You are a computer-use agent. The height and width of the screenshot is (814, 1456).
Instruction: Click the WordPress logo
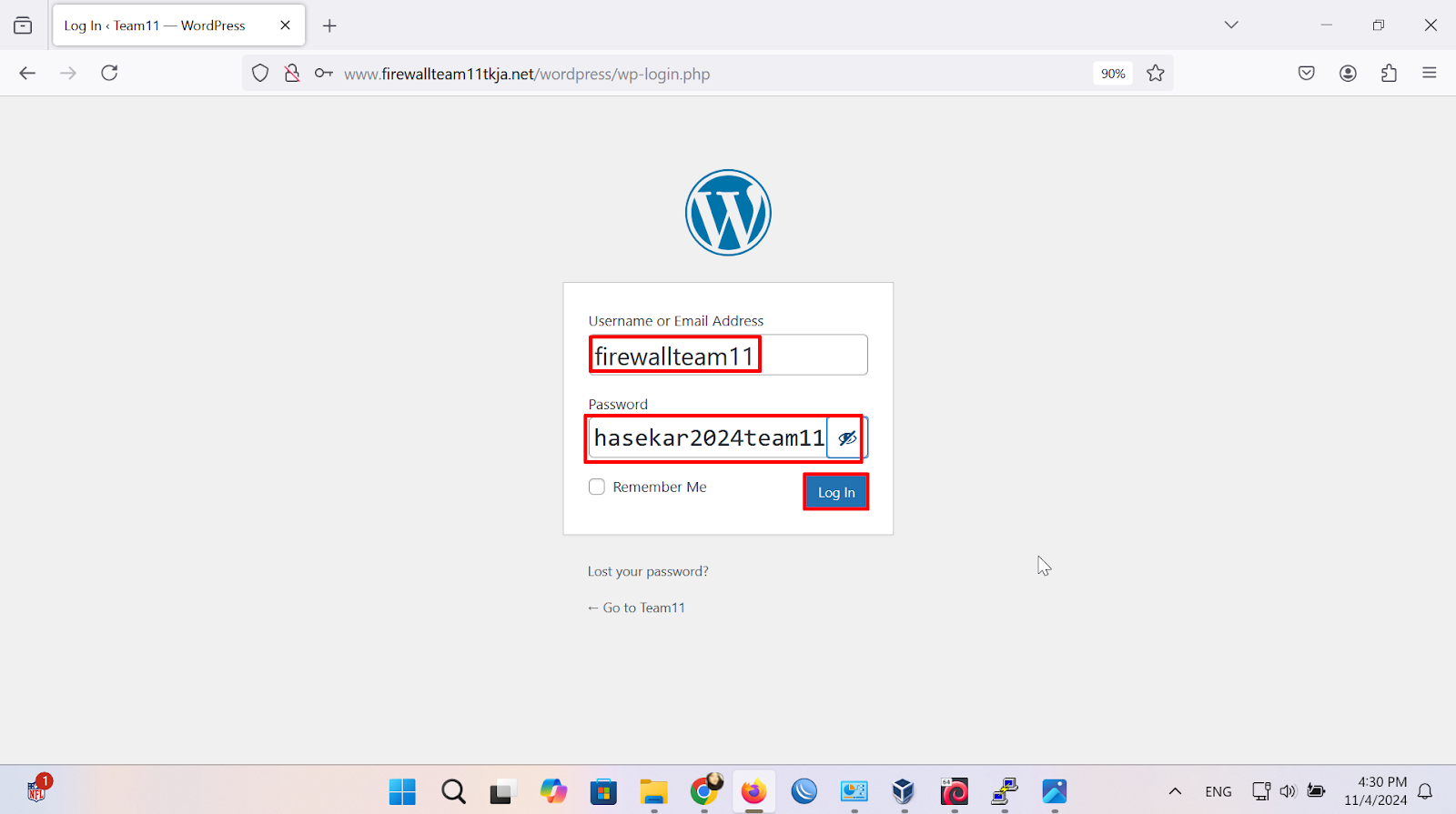click(x=728, y=213)
